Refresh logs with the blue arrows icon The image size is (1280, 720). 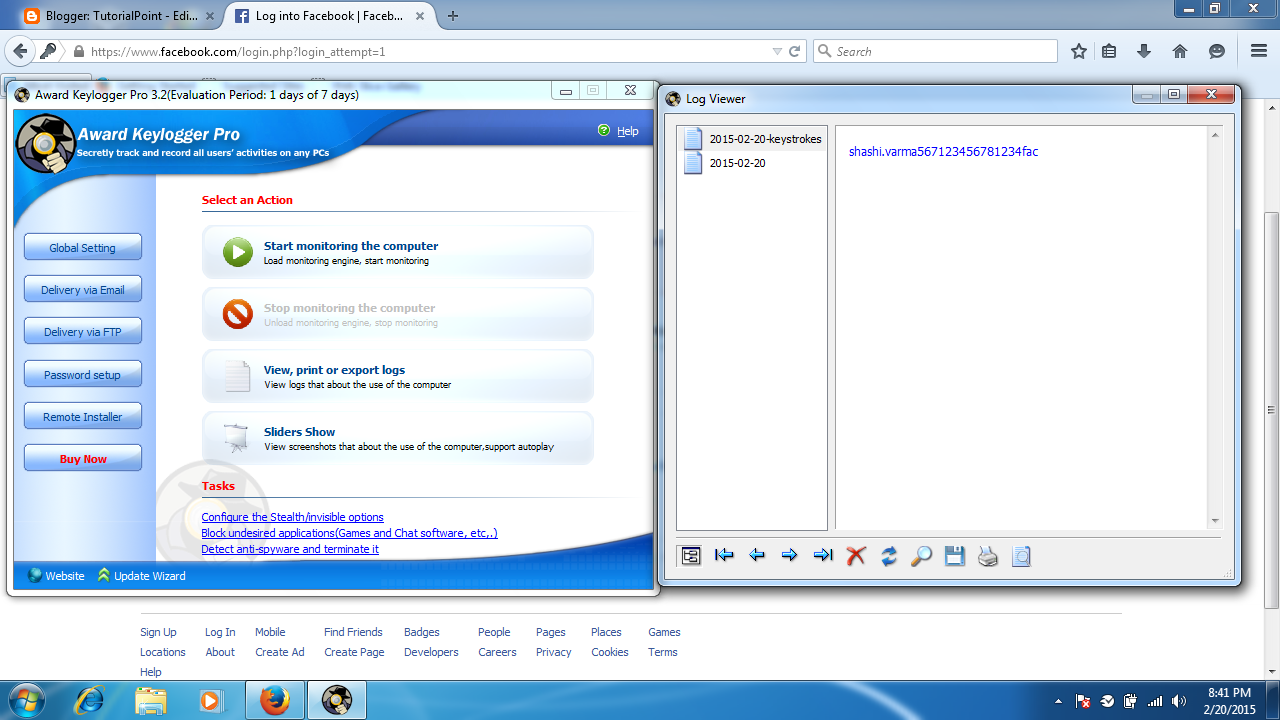889,556
